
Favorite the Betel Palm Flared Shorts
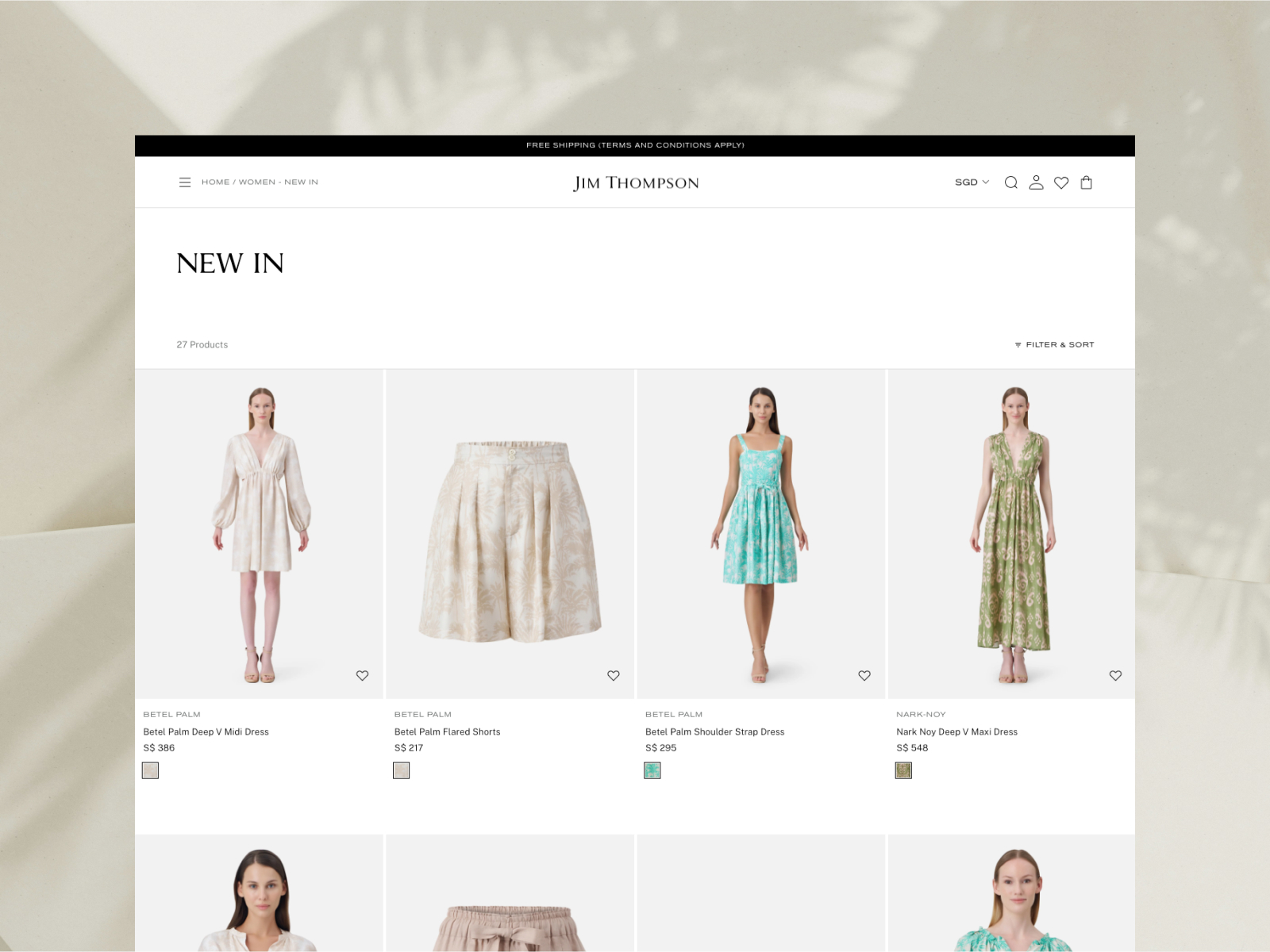[x=614, y=676]
